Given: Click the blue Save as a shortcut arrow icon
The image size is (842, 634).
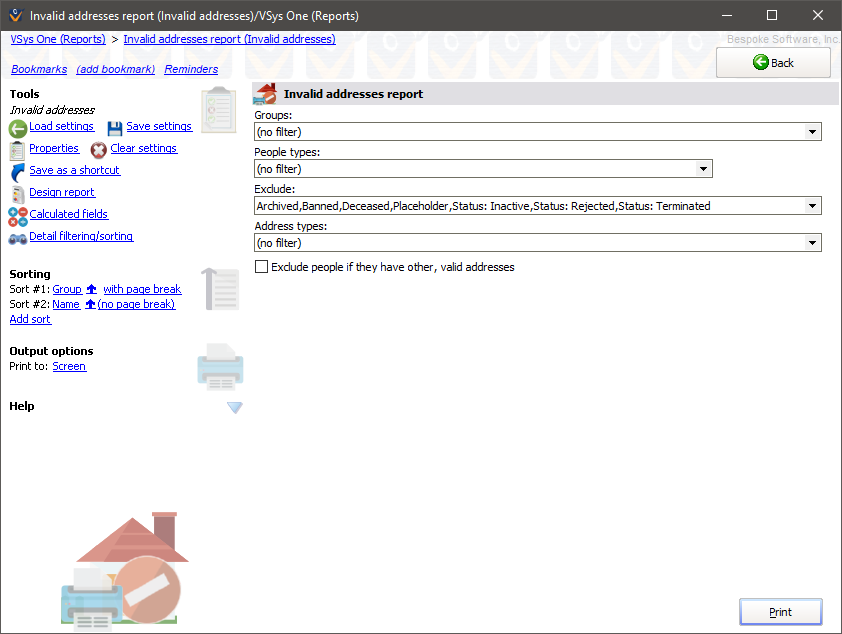Looking at the screenshot, I should tap(16, 170).
